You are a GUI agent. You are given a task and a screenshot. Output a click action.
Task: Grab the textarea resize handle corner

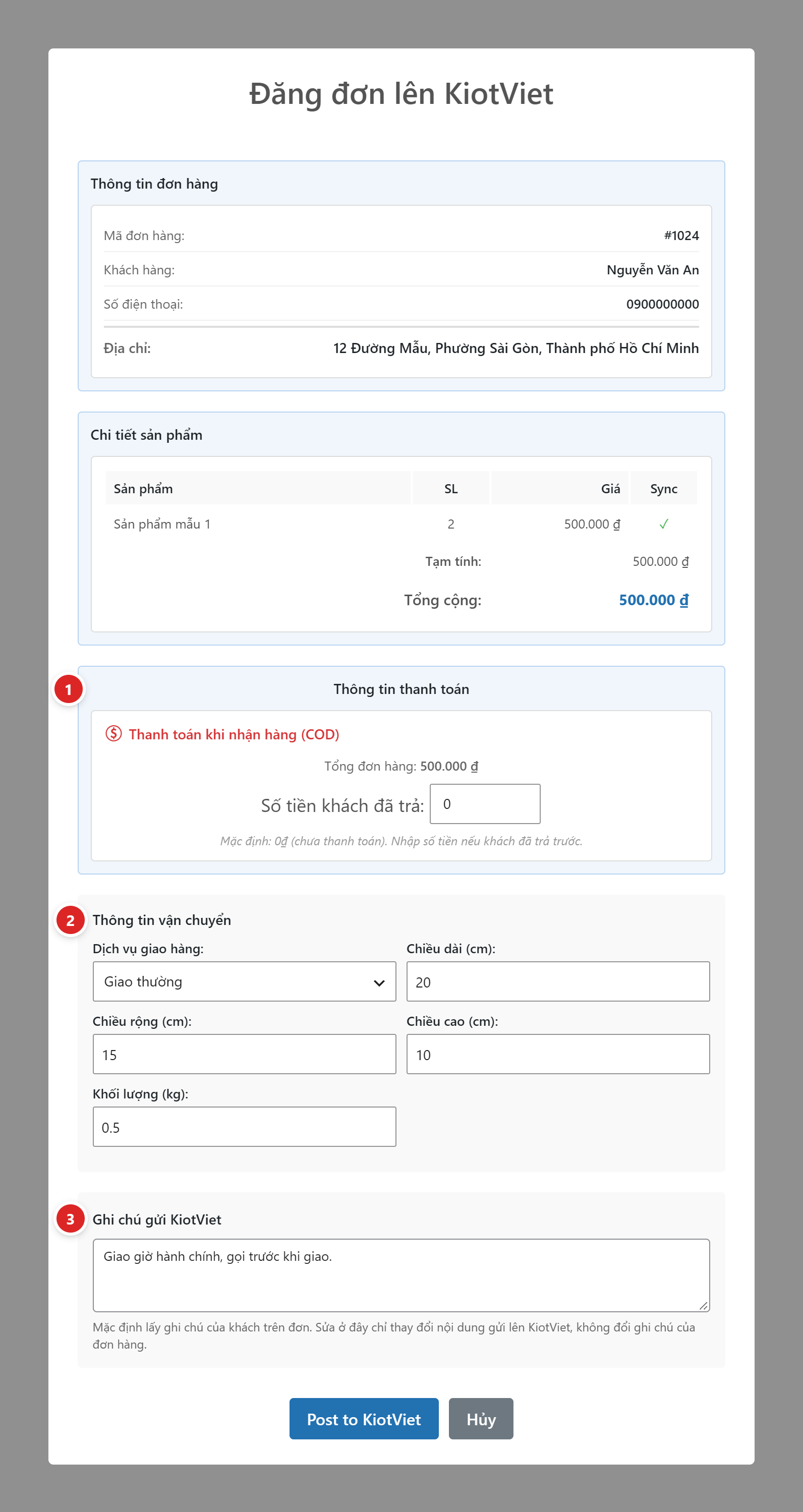click(x=703, y=1305)
